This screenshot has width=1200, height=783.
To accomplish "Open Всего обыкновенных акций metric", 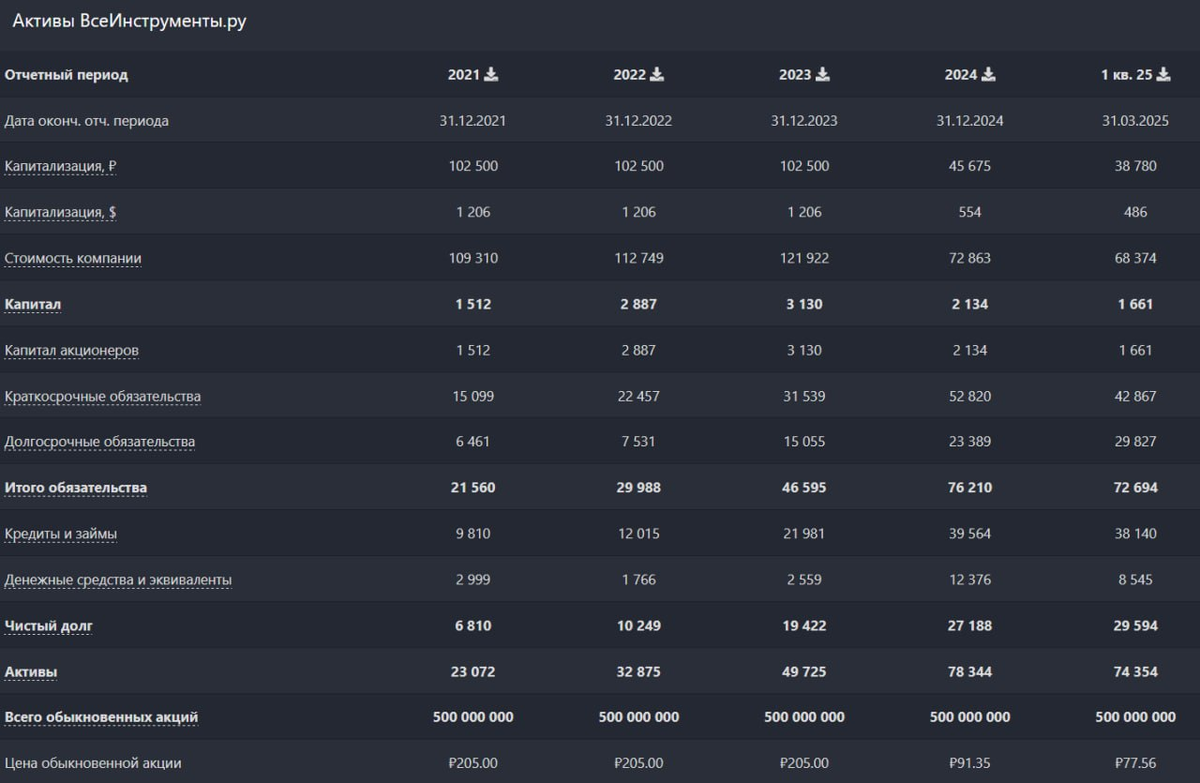I will point(101,717).
